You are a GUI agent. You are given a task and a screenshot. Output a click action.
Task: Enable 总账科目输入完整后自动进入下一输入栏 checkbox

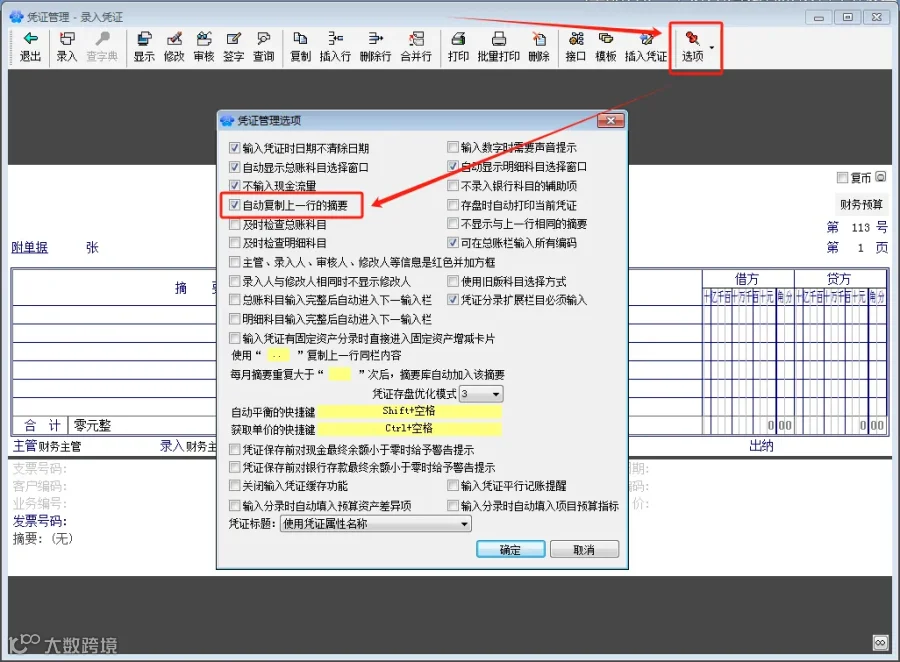234,300
